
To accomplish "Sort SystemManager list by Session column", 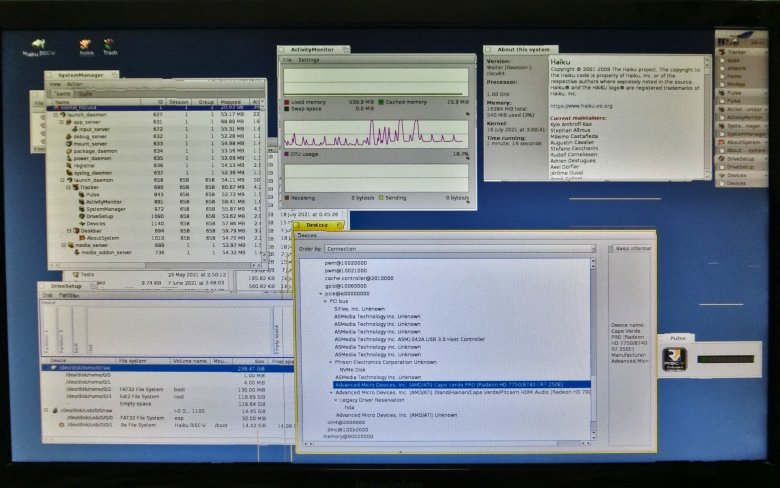I will click(178, 102).
